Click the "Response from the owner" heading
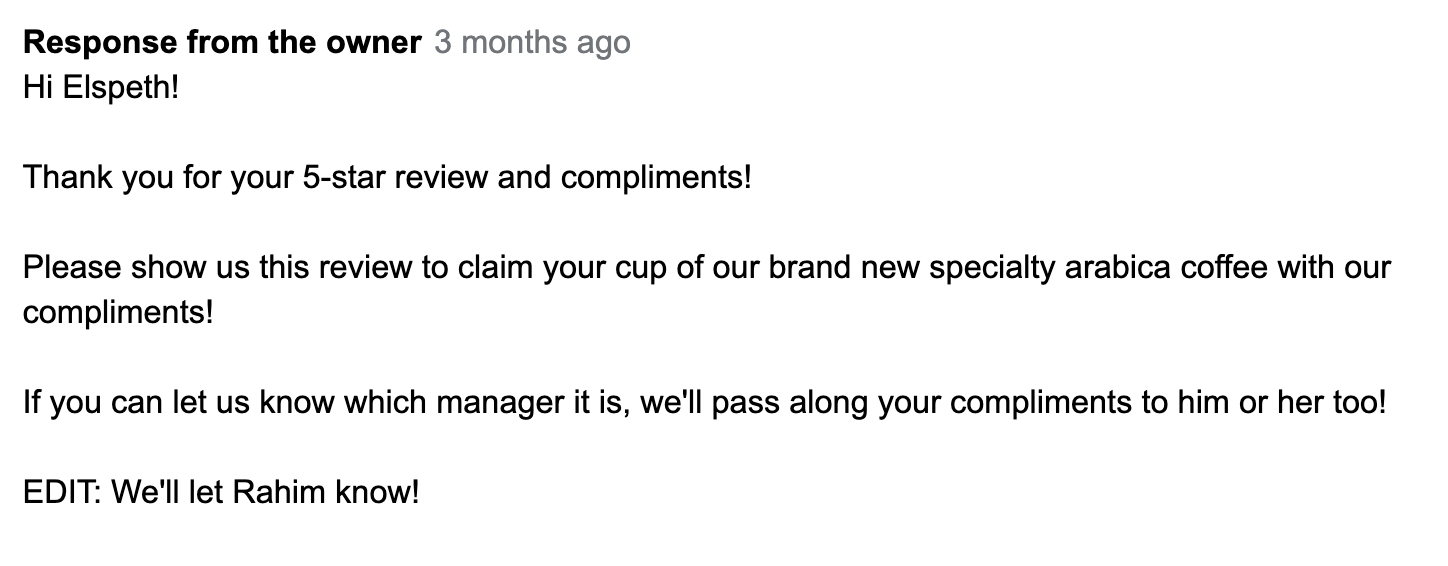1448x566 pixels. click(222, 43)
